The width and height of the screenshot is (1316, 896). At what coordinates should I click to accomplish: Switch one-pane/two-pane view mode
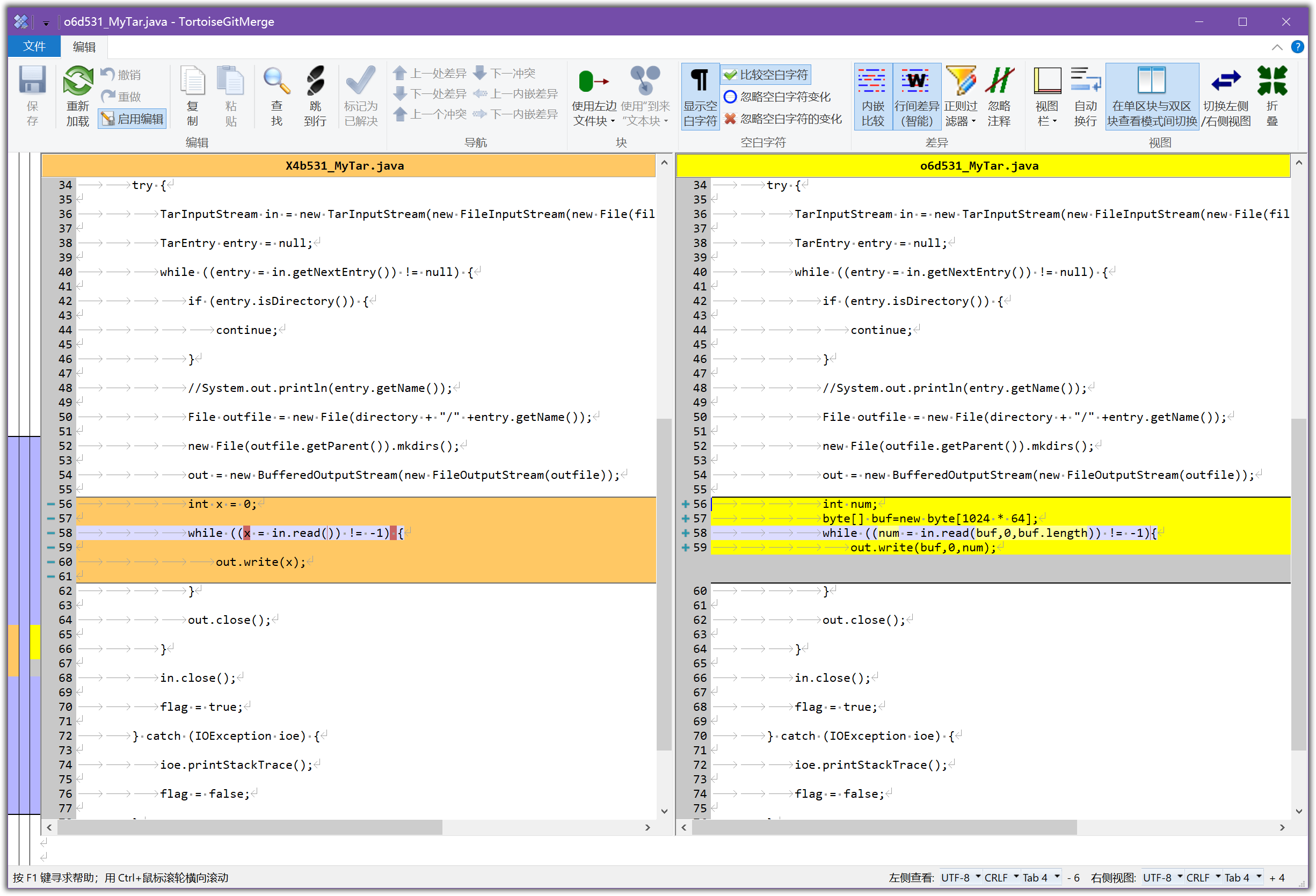pos(1152,96)
